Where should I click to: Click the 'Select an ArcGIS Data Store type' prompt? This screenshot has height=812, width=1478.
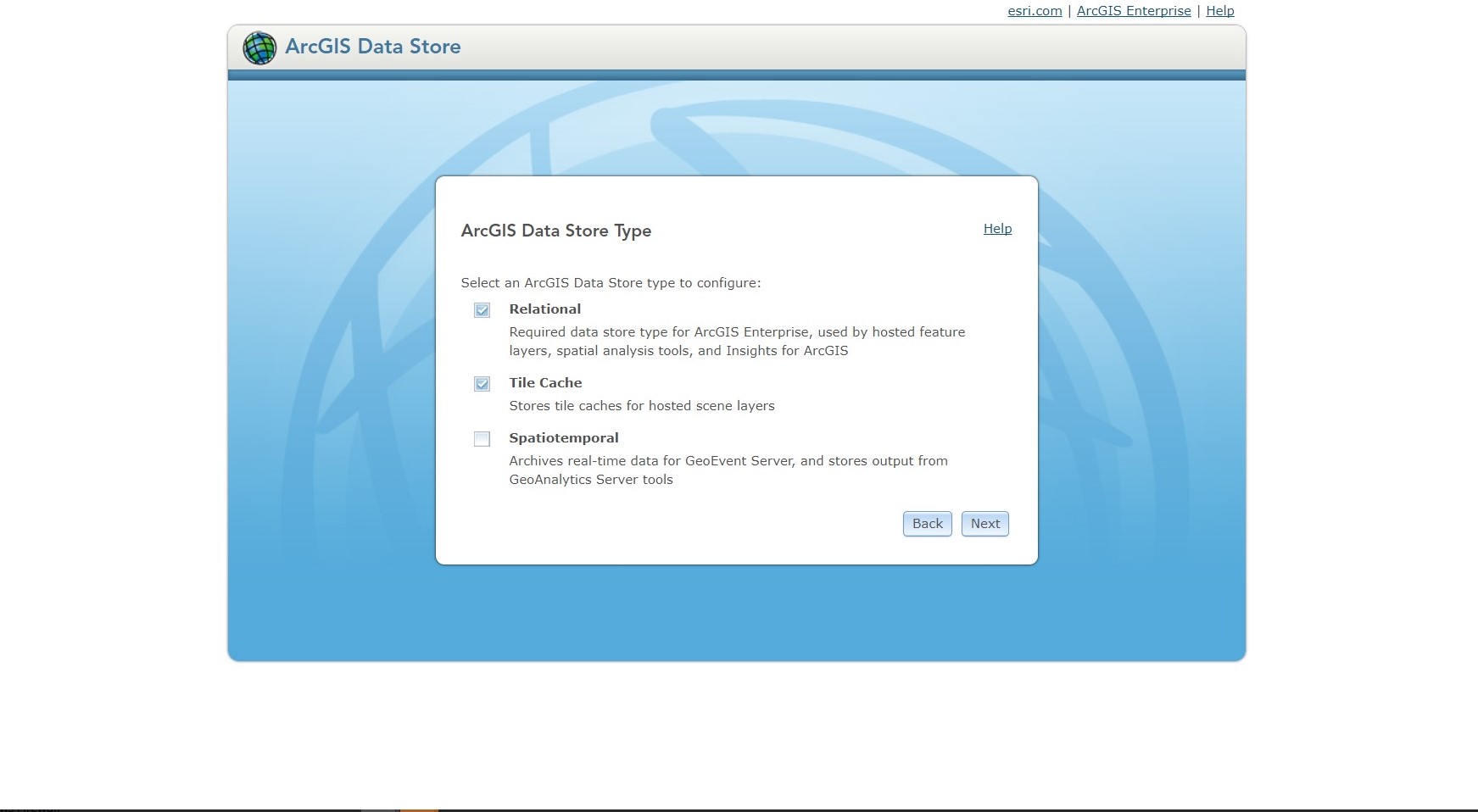tap(611, 283)
